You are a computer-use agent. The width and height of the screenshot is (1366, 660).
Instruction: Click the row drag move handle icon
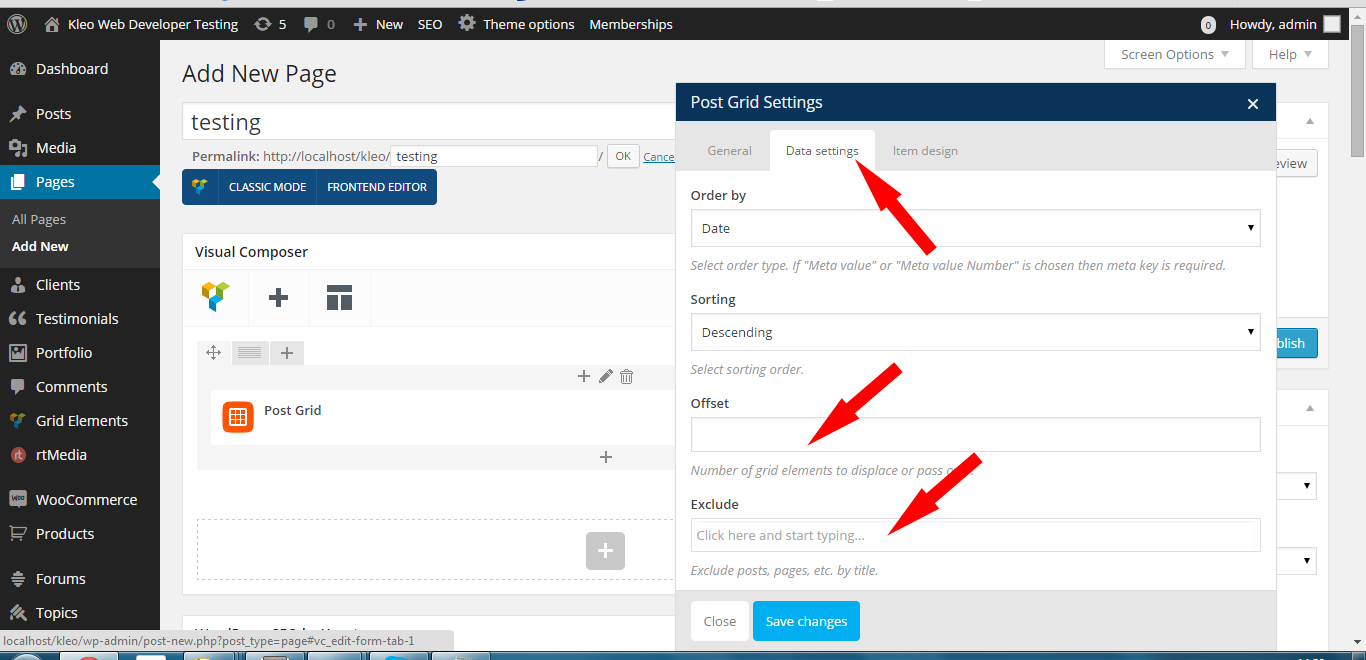tap(213, 352)
